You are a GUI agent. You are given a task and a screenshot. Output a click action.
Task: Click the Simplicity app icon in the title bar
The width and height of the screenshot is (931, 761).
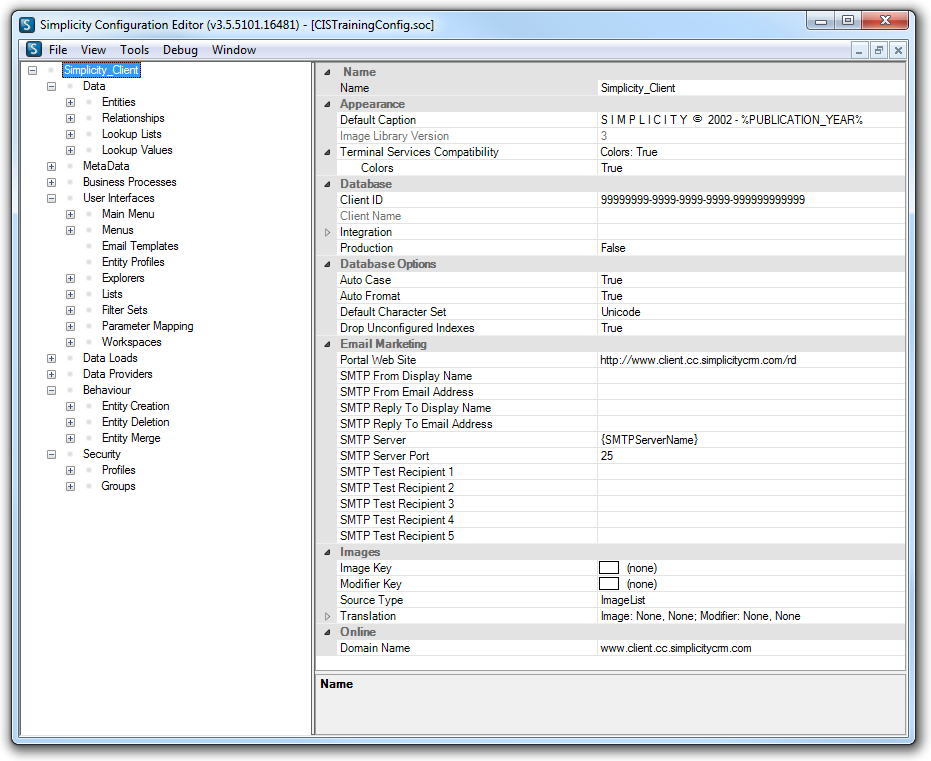pyautogui.click(x=27, y=25)
